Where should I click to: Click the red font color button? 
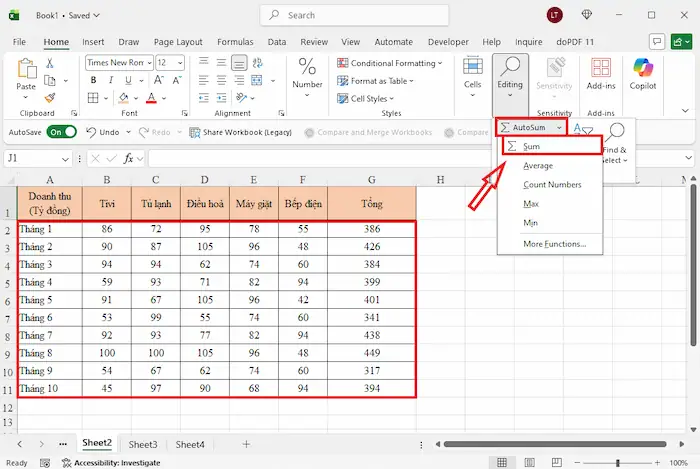(151, 98)
